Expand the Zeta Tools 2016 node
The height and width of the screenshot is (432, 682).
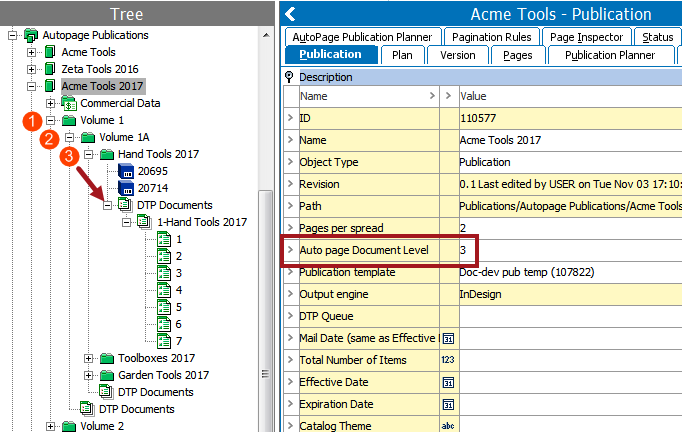click(31, 69)
